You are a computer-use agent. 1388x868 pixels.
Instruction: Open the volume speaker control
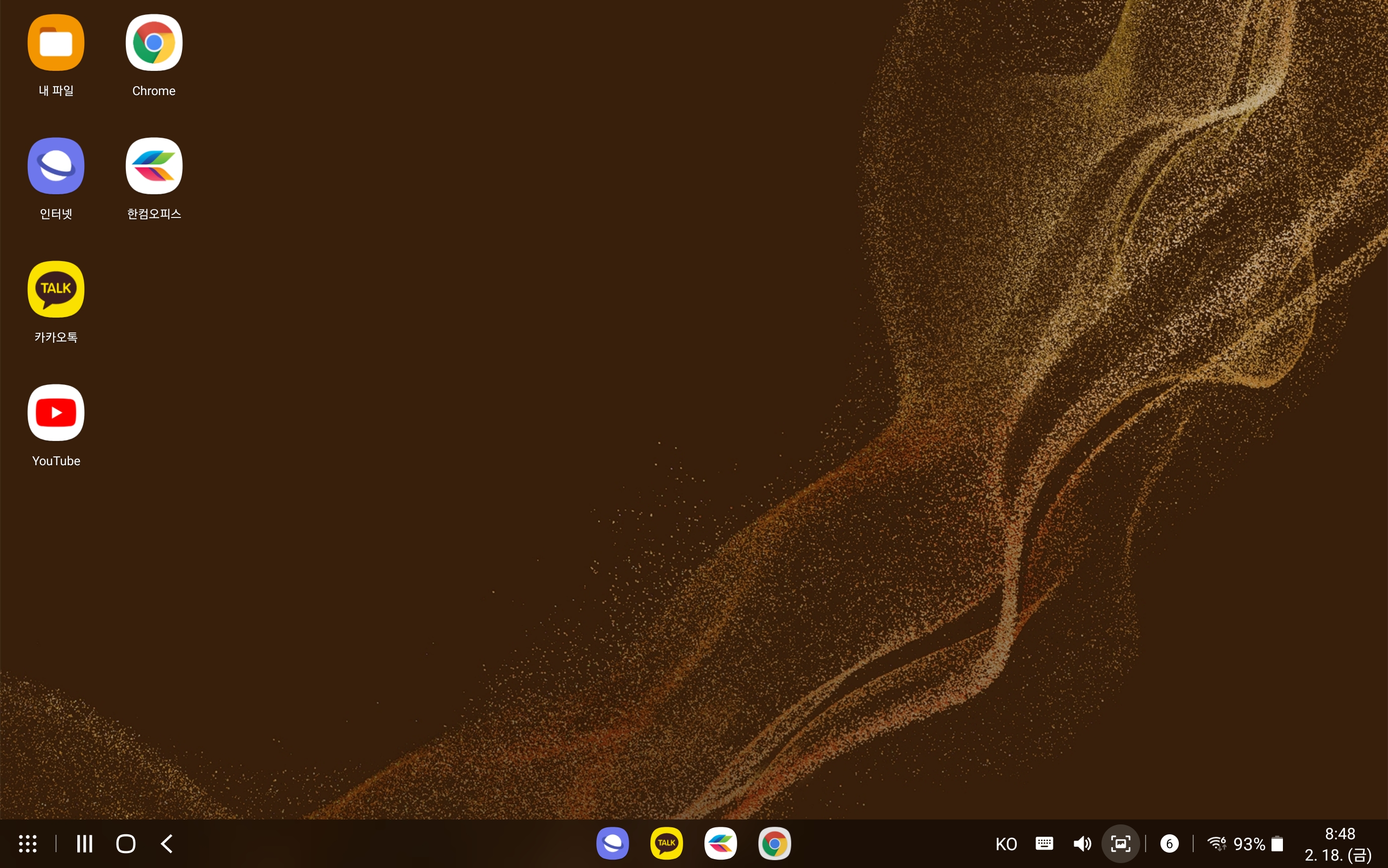(1082, 843)
